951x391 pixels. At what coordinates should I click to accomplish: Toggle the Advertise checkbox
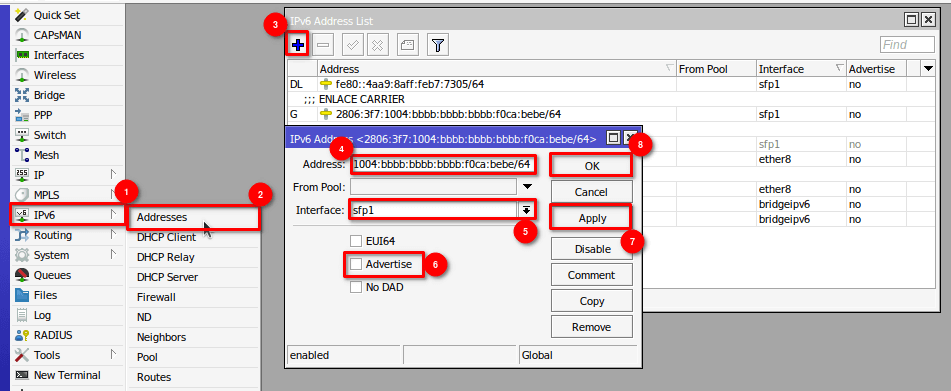(x=356, y=264)
